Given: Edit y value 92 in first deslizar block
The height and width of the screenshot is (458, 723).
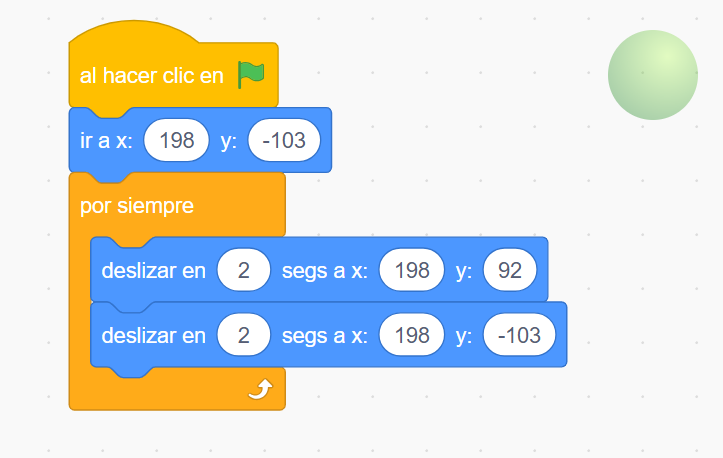Looking at the screenshot, I should pos(510,270).
